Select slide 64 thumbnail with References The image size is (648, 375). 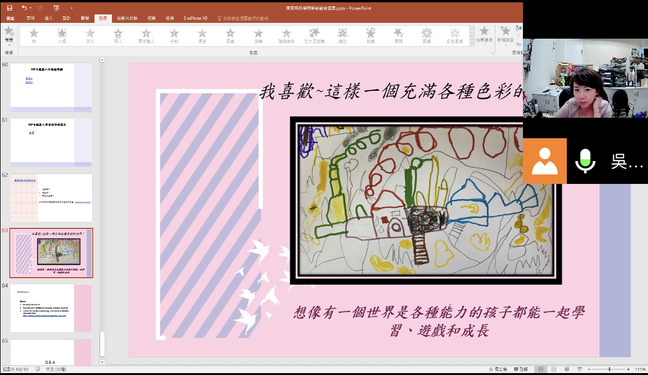click(51, 308)
